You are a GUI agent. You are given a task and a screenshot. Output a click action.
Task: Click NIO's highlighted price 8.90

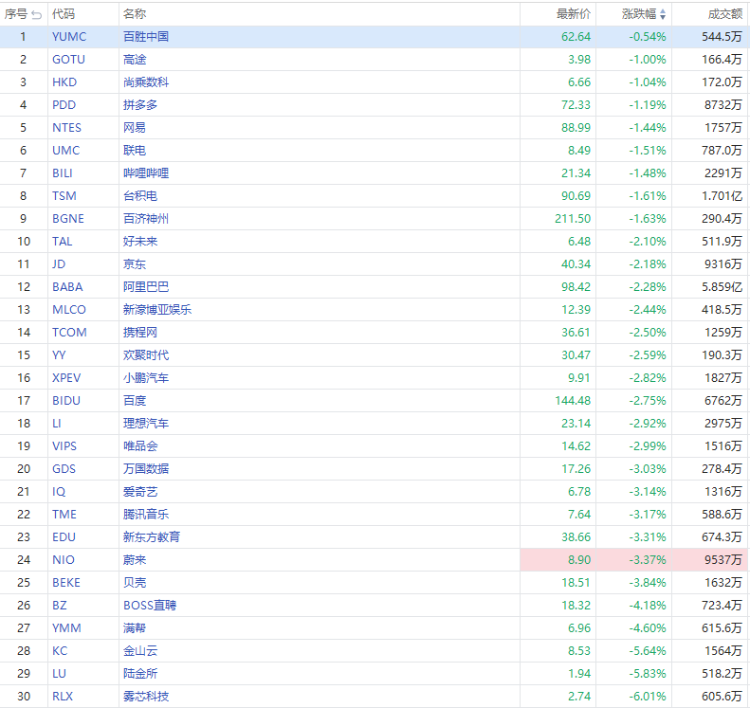(579, 560)
